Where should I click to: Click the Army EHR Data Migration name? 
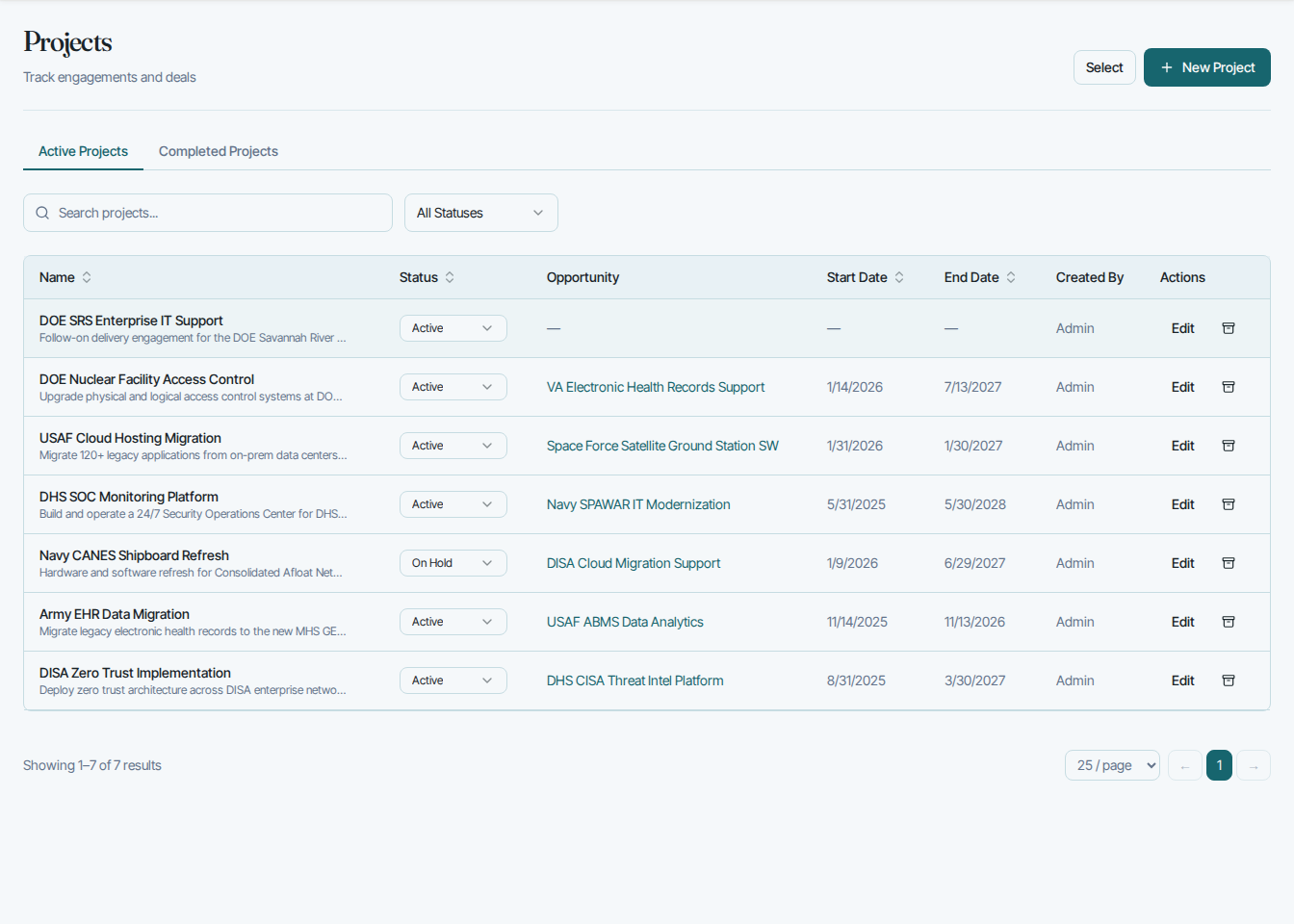pos(115,614)
